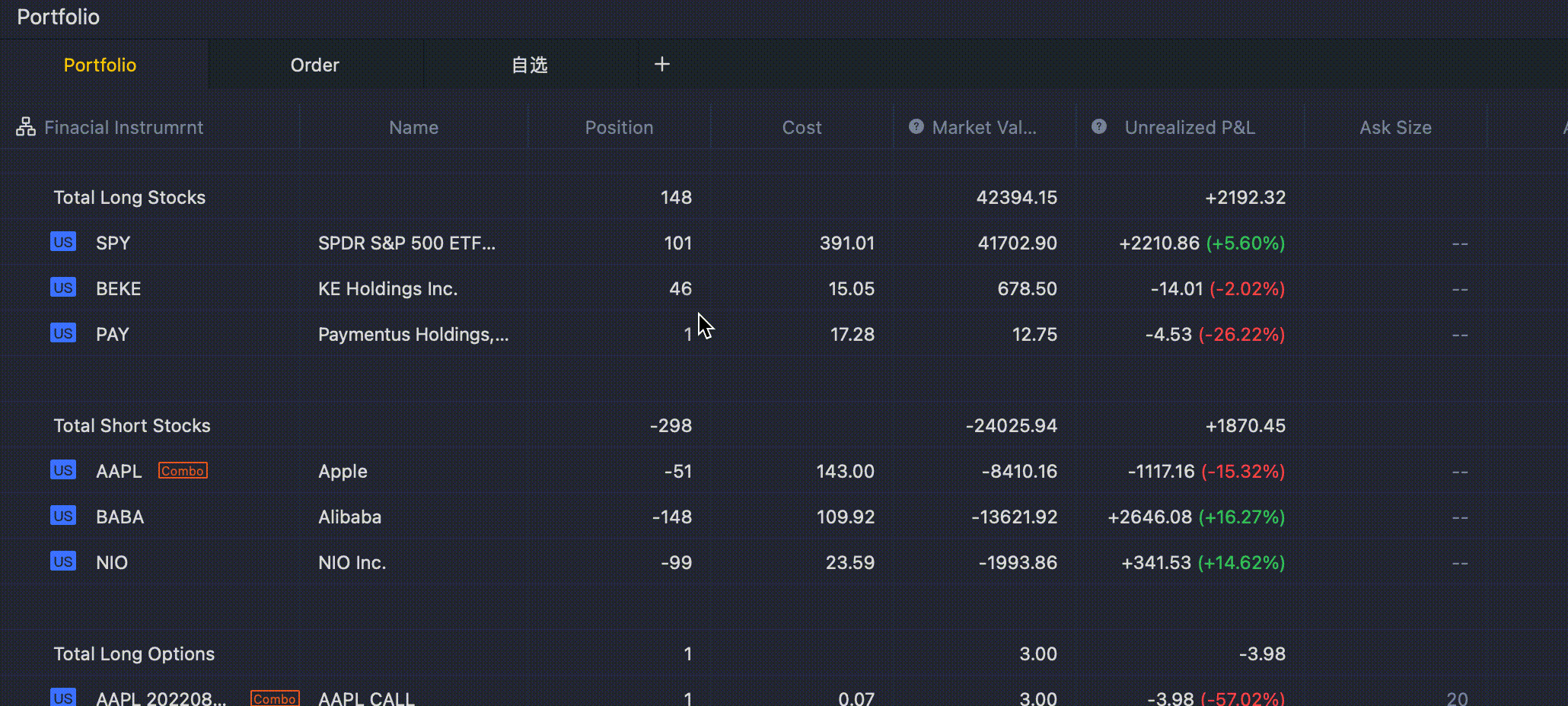Click SPY unrealized P&L +2210.86
This screenshot has height=706, width=1568.
pyautogui.click(x=1159, y=243)
